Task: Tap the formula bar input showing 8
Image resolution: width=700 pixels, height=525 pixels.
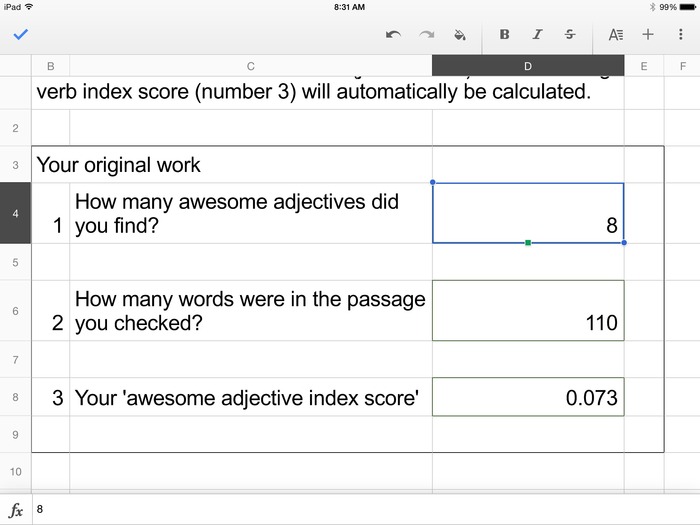Action: pyautogui.click(x=360, y=509)
